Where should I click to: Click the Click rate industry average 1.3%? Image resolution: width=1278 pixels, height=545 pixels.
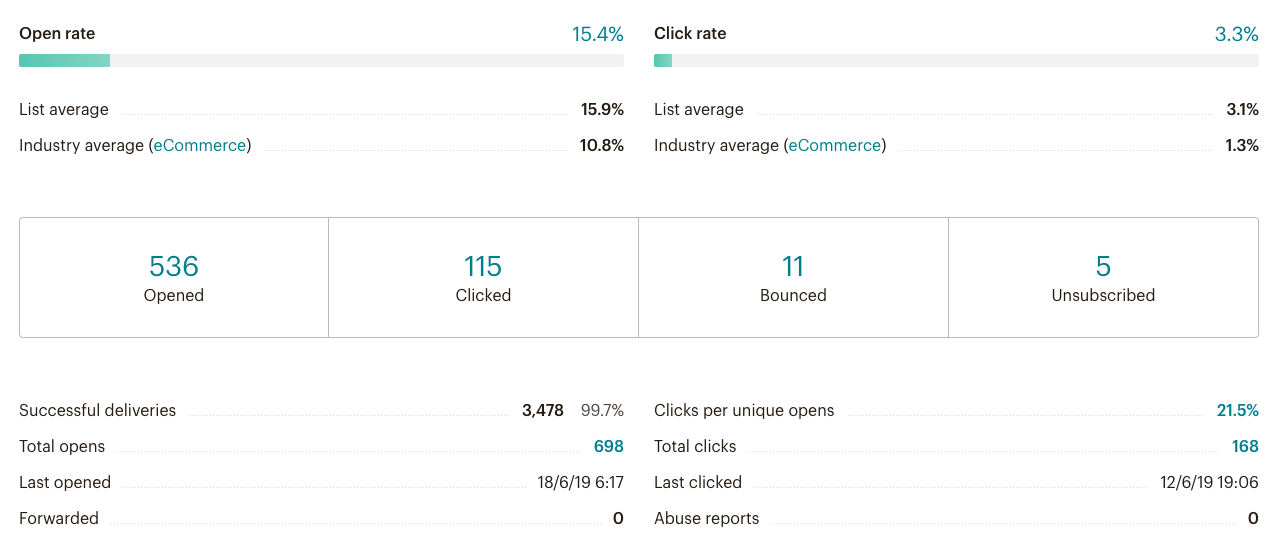click(x=1241, y=145)
